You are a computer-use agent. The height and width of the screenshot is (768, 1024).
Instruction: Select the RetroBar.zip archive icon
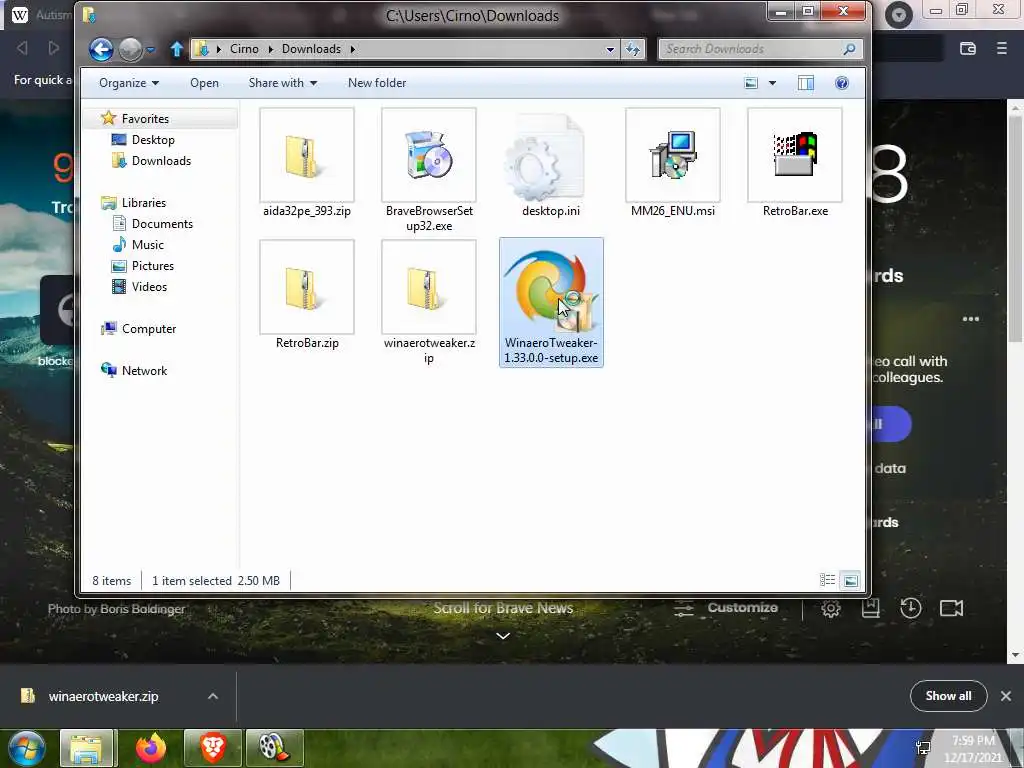(x=306, y=287)
